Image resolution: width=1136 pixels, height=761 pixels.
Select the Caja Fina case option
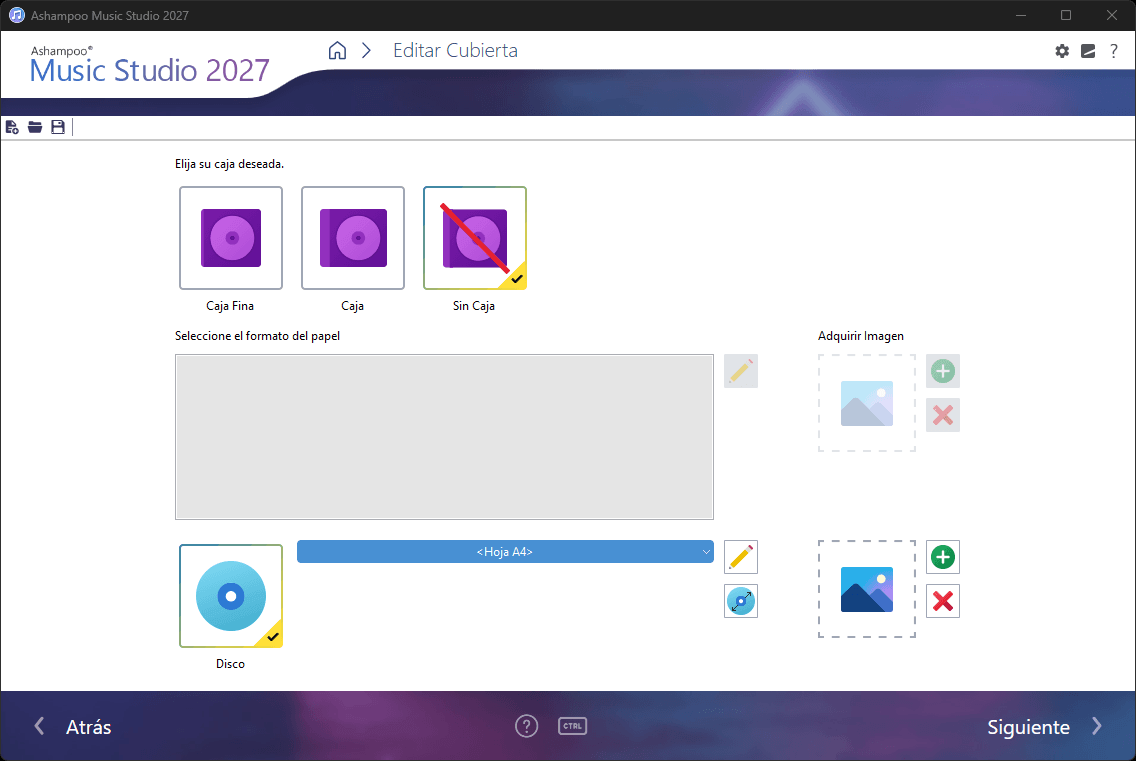(x=231, y=238)
